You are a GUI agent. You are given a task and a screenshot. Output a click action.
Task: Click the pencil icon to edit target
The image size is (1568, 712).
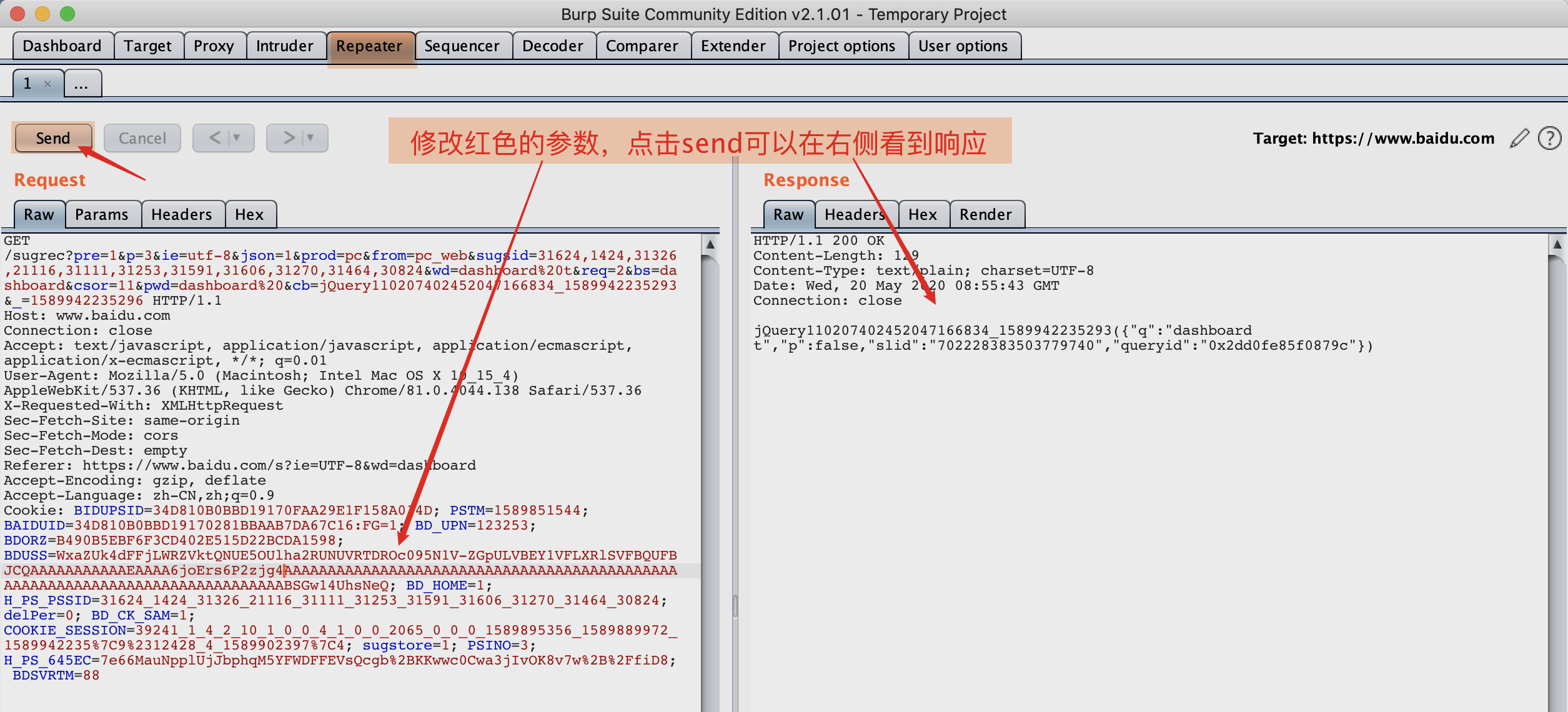[1519, 138]
